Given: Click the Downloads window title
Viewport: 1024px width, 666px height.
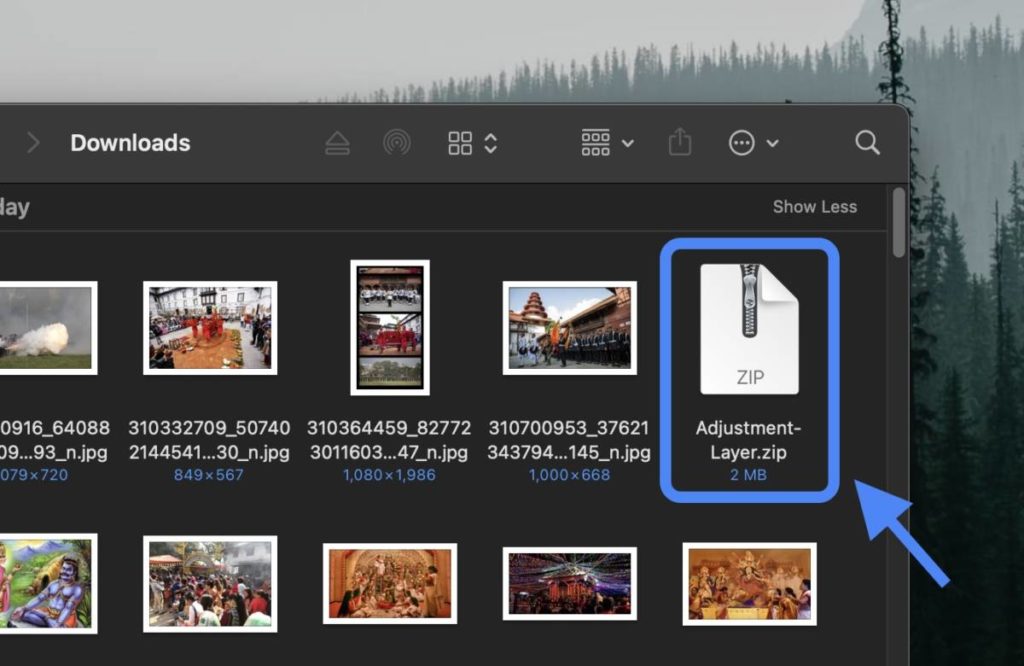Looking at the screenshot, I should [131, 143].
